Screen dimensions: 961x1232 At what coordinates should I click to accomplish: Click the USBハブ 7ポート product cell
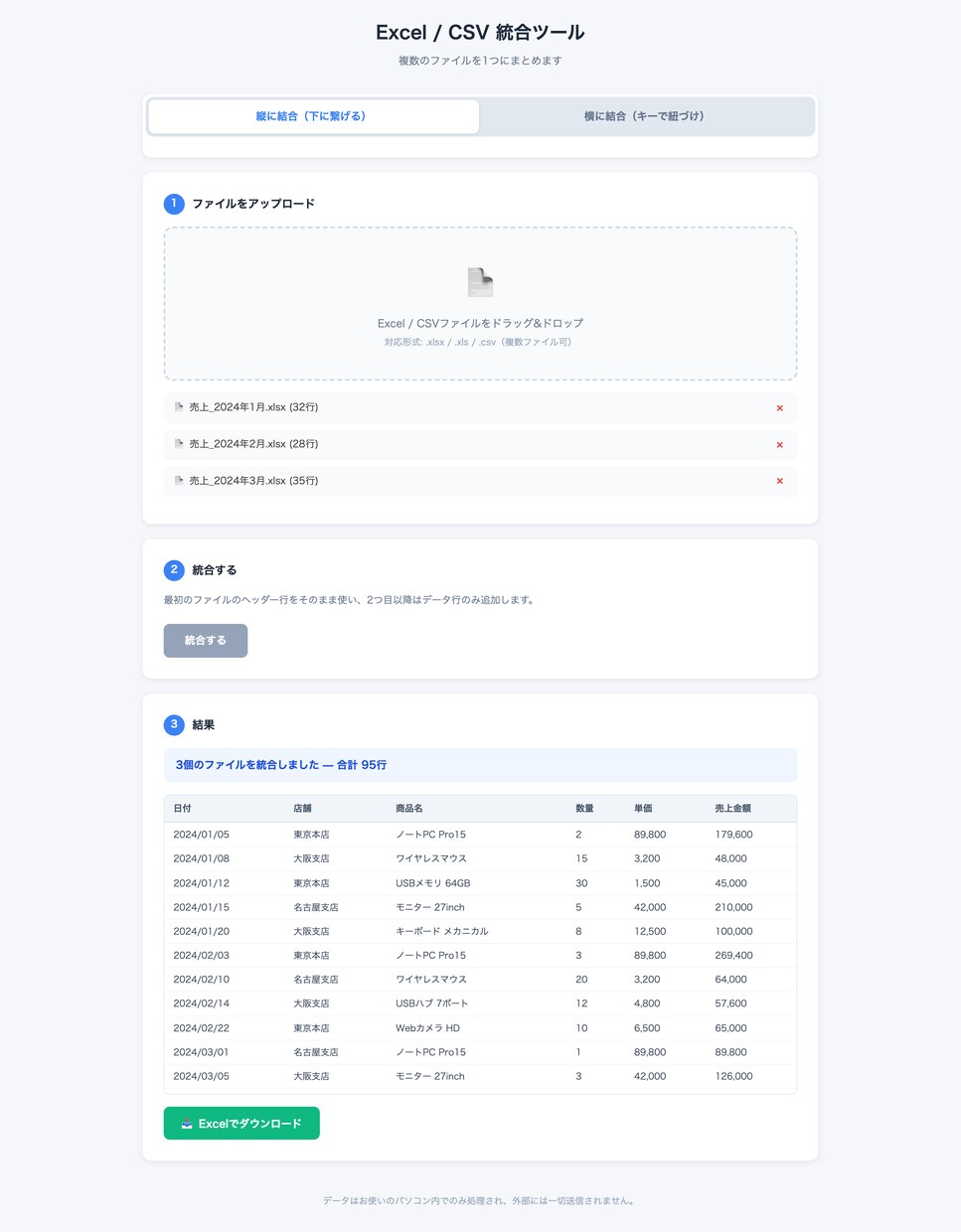pyautogui.click(x=431, y=1003)
